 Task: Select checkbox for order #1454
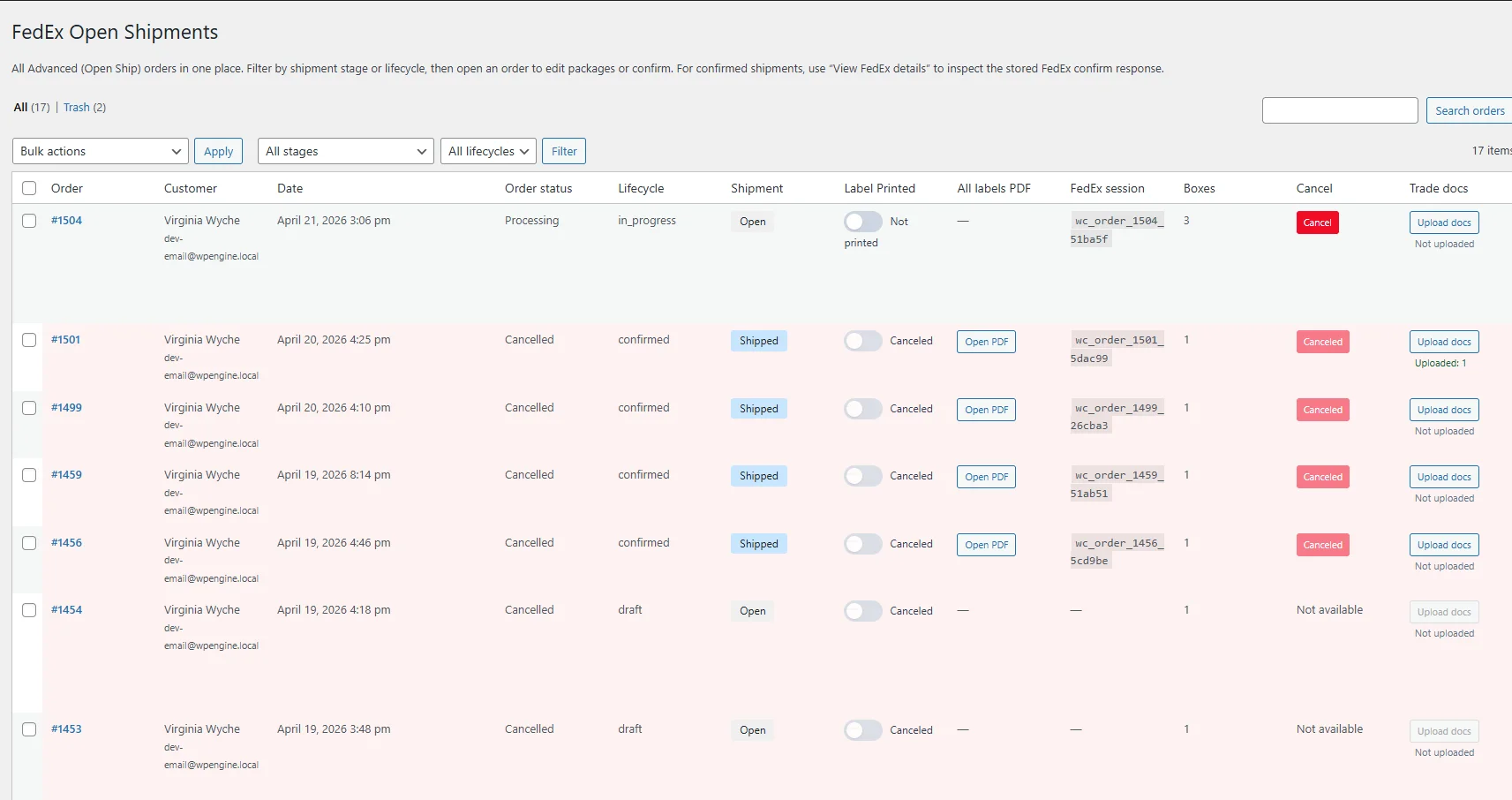[x=29, y=610]
